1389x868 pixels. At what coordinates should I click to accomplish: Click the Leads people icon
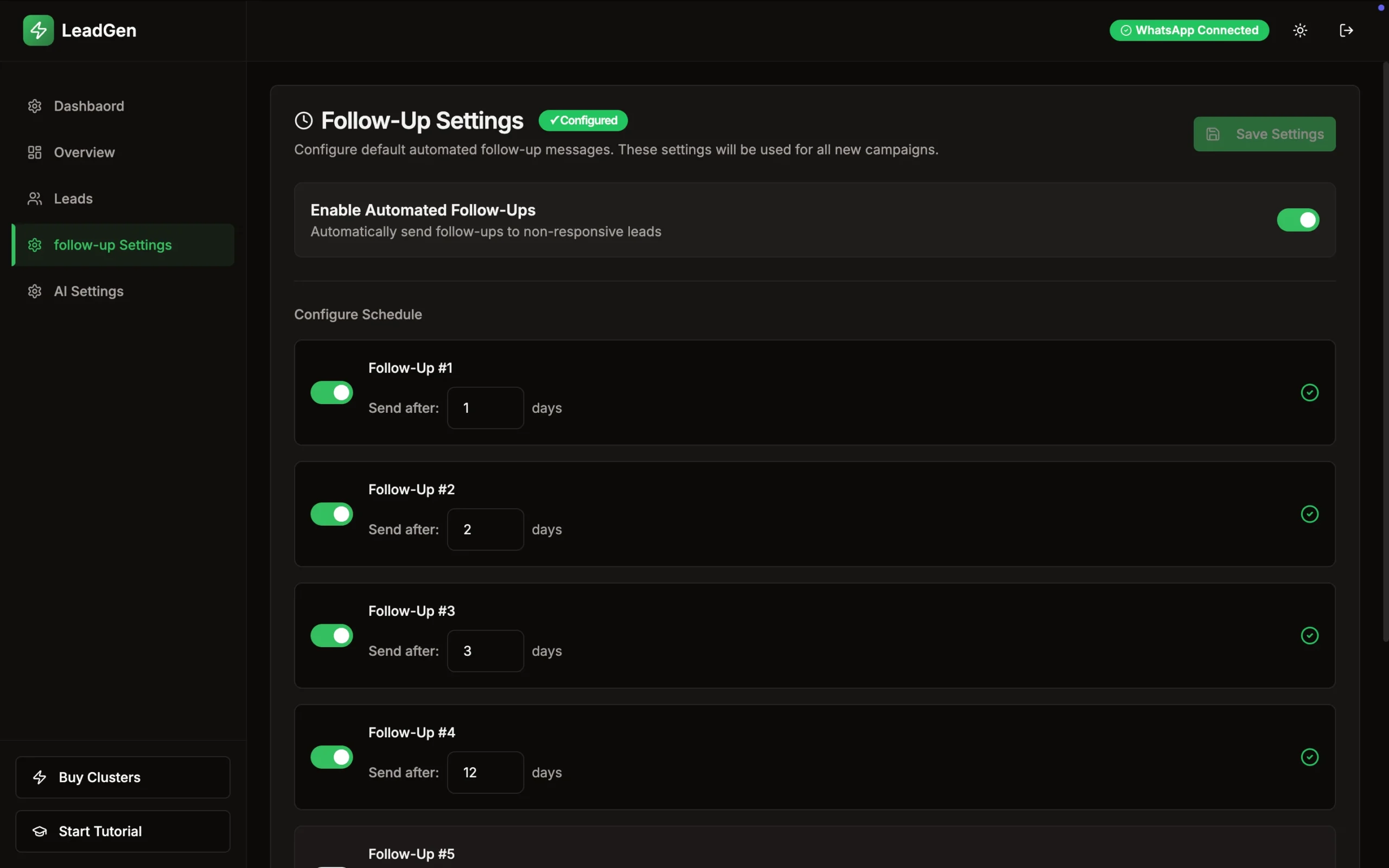[34, 199]
